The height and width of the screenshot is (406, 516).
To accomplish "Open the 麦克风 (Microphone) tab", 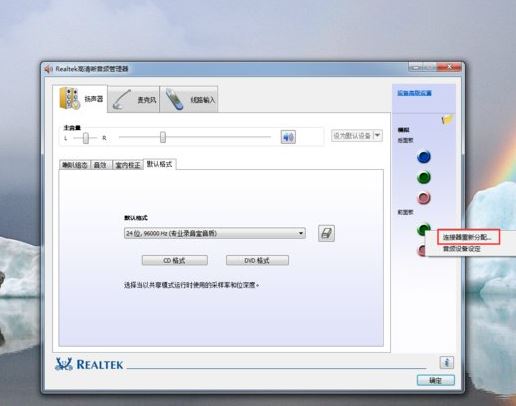I will click(133, 99).
